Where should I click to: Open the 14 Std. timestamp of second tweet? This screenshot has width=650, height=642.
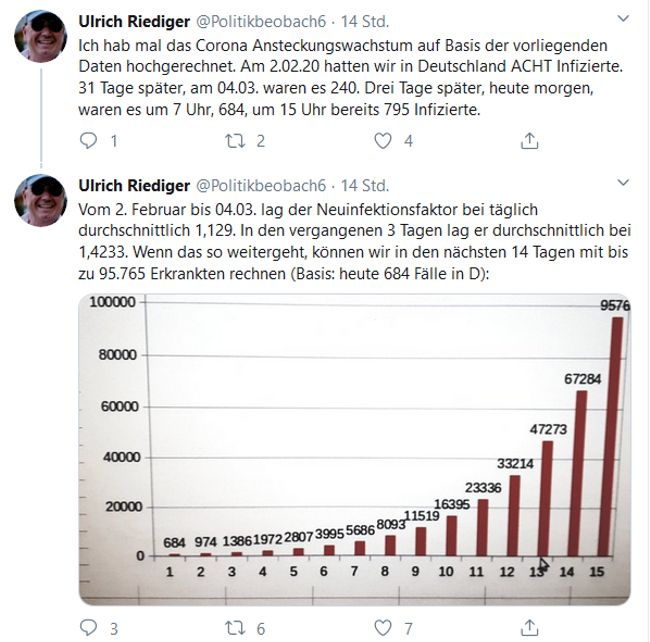coord(365,186)
